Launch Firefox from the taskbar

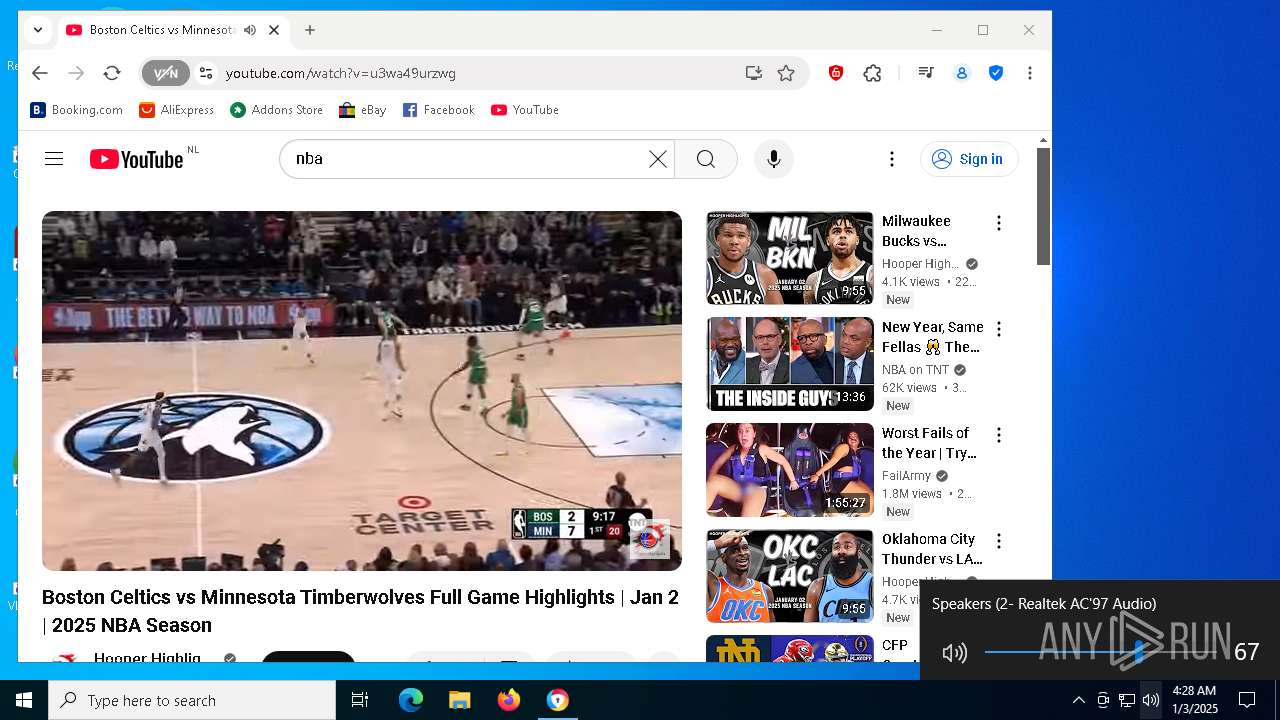tap(508, 700)
